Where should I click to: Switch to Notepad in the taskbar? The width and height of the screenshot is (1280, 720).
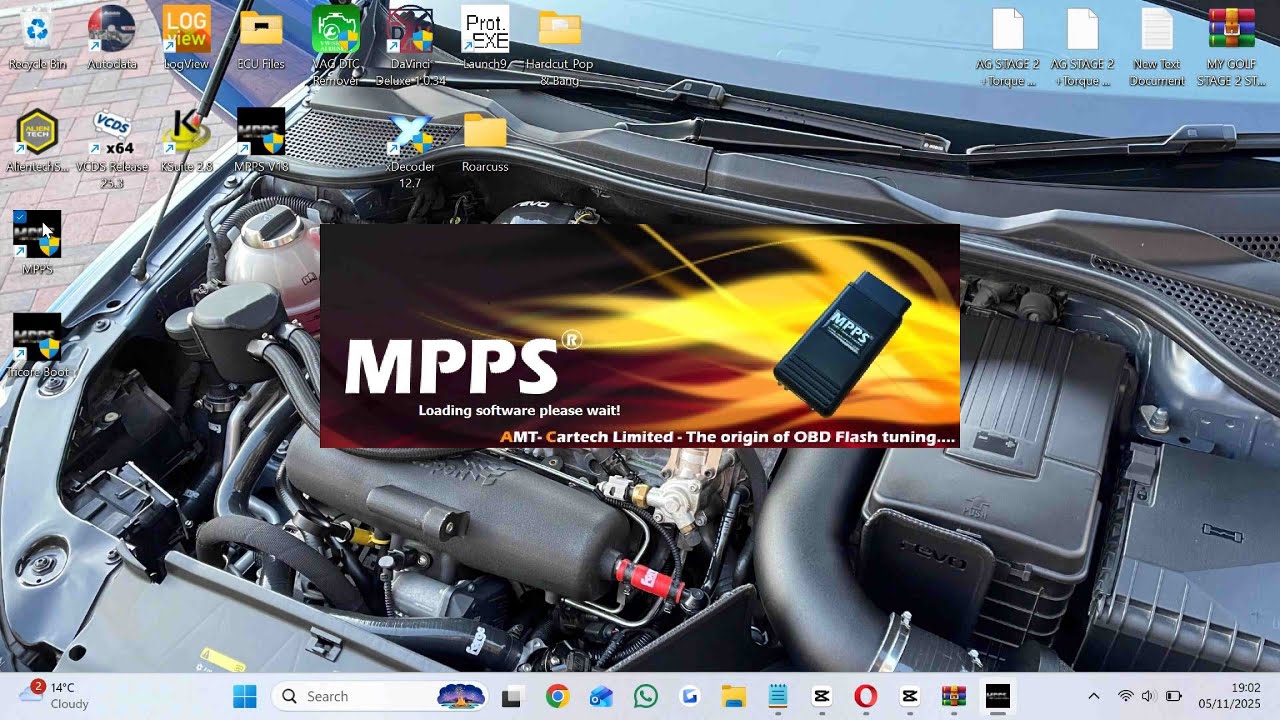coord(777,697)
